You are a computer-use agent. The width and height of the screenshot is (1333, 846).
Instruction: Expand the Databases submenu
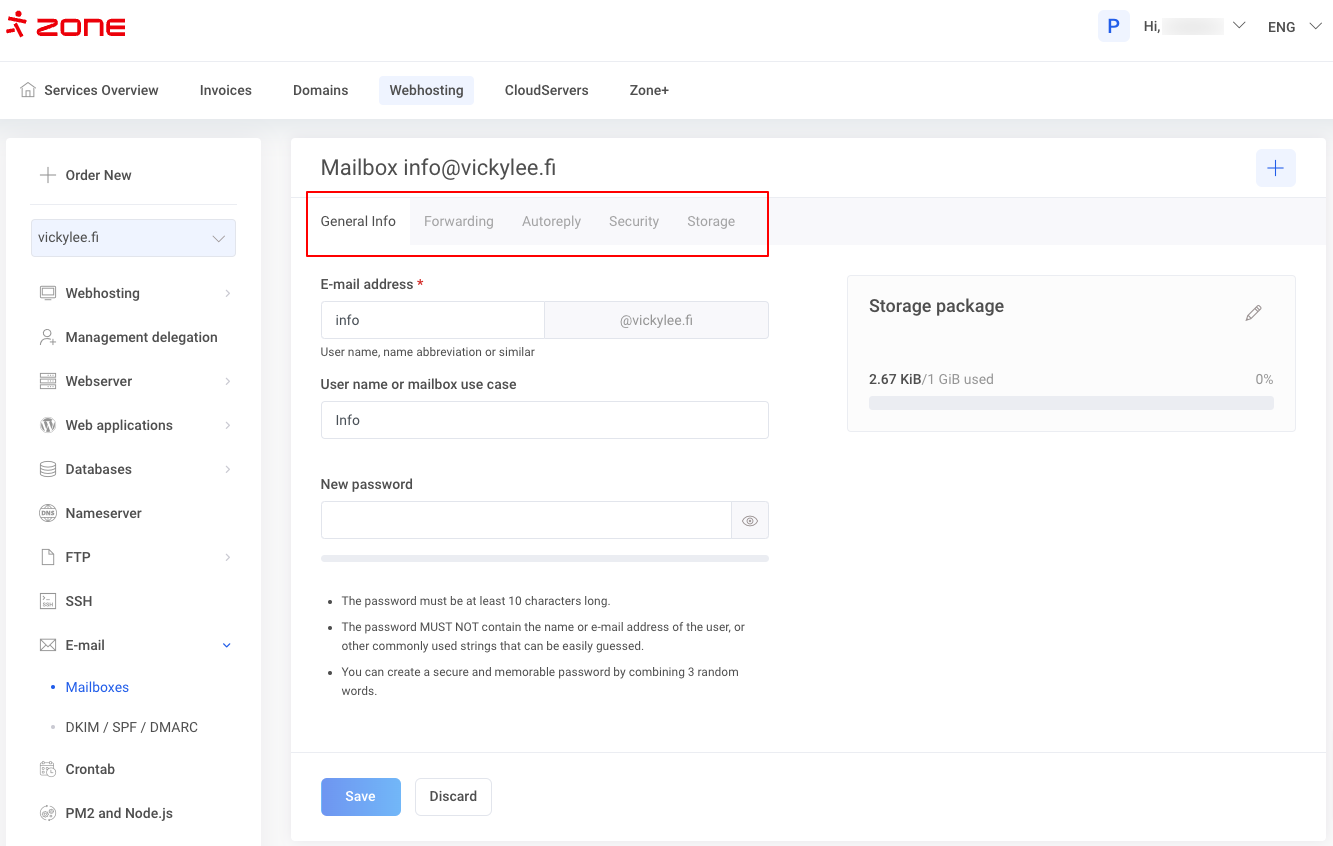[227, 469]
